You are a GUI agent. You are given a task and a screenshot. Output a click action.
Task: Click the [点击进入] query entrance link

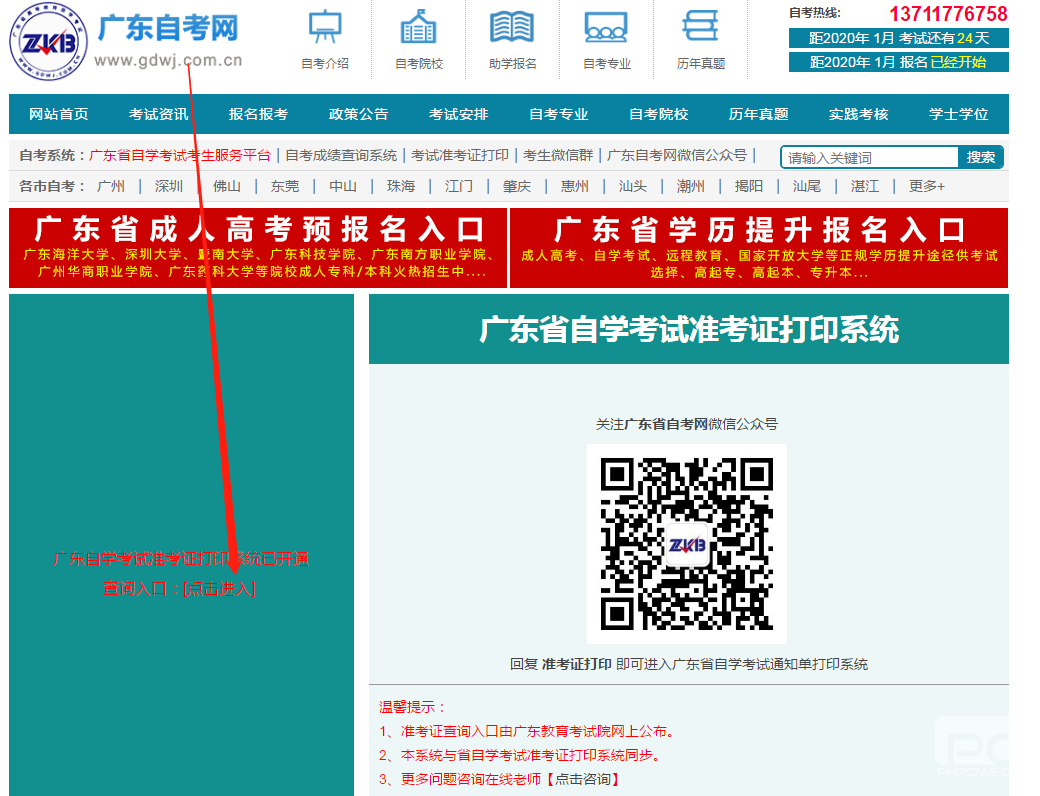pyautogui.click(x=219, y=589)
